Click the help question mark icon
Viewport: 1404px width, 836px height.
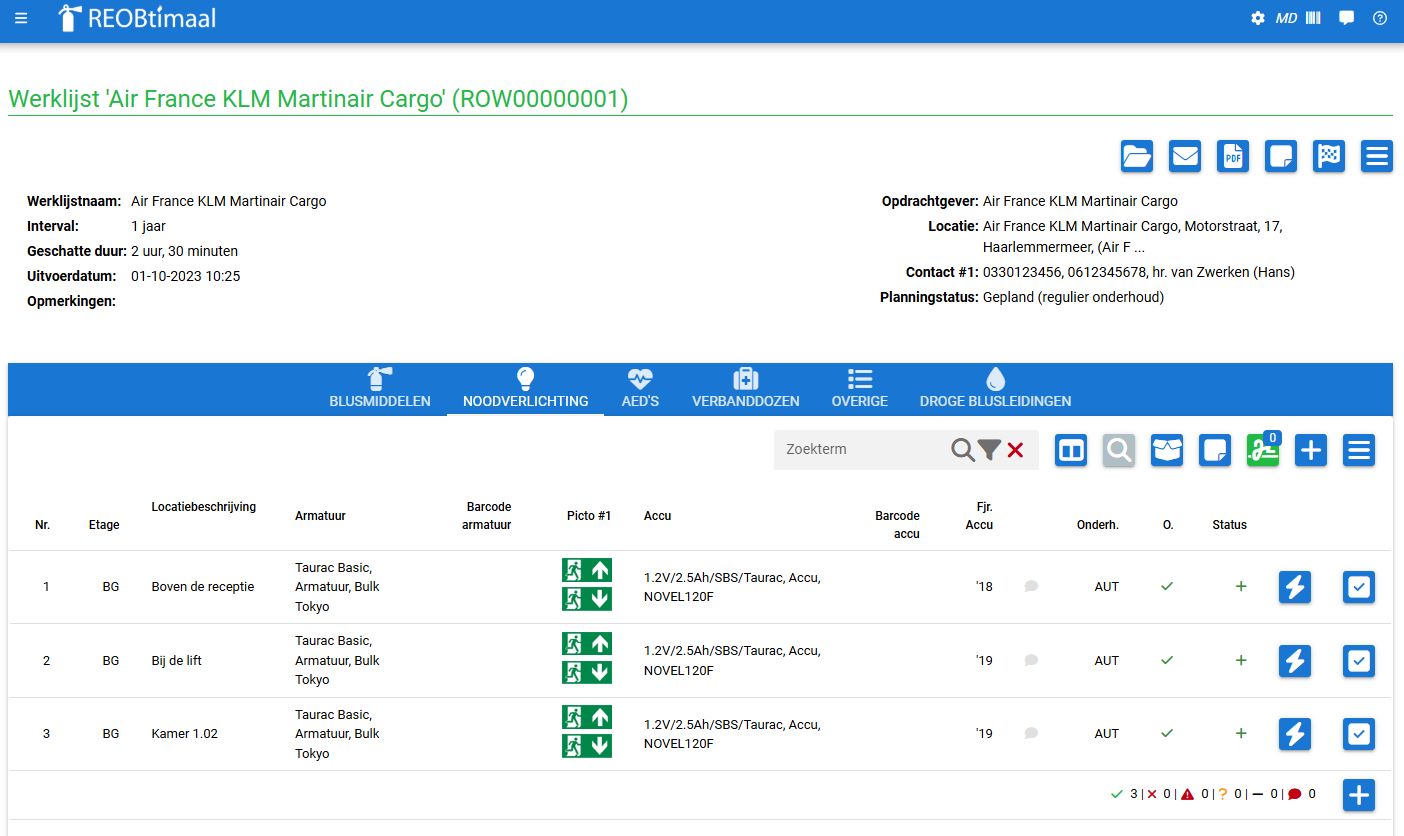pos(1380,18)
